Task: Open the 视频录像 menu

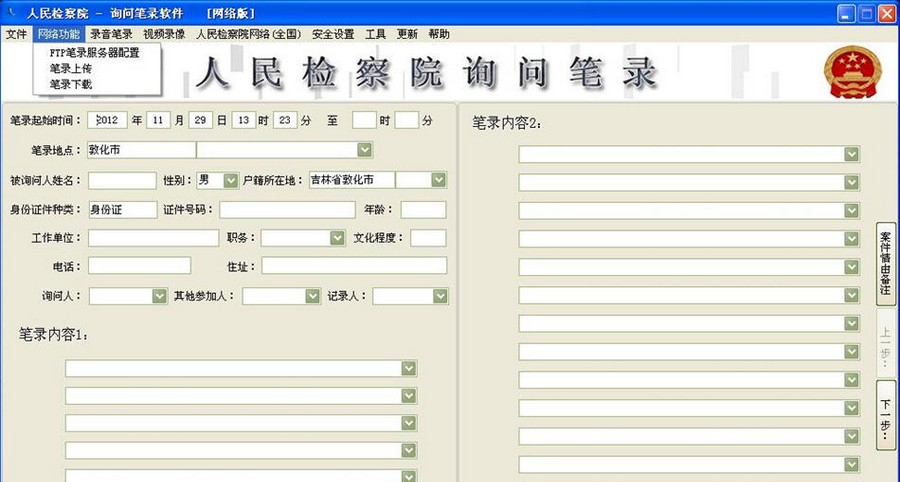Action: pyautogui.click(x=164, y=34)
